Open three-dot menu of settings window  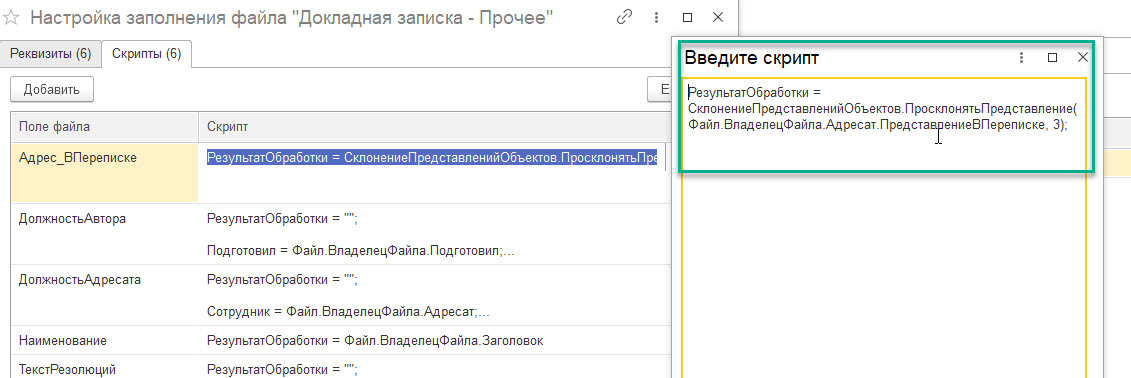tap(656, 18)
